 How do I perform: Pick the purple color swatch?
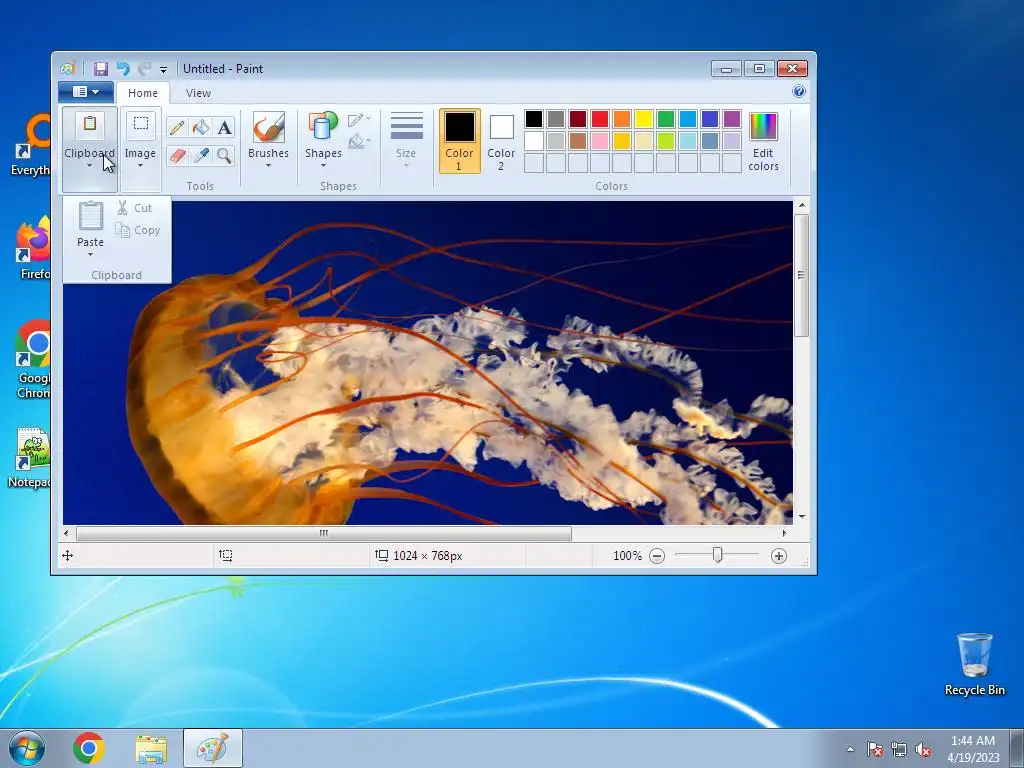point(731,119)
